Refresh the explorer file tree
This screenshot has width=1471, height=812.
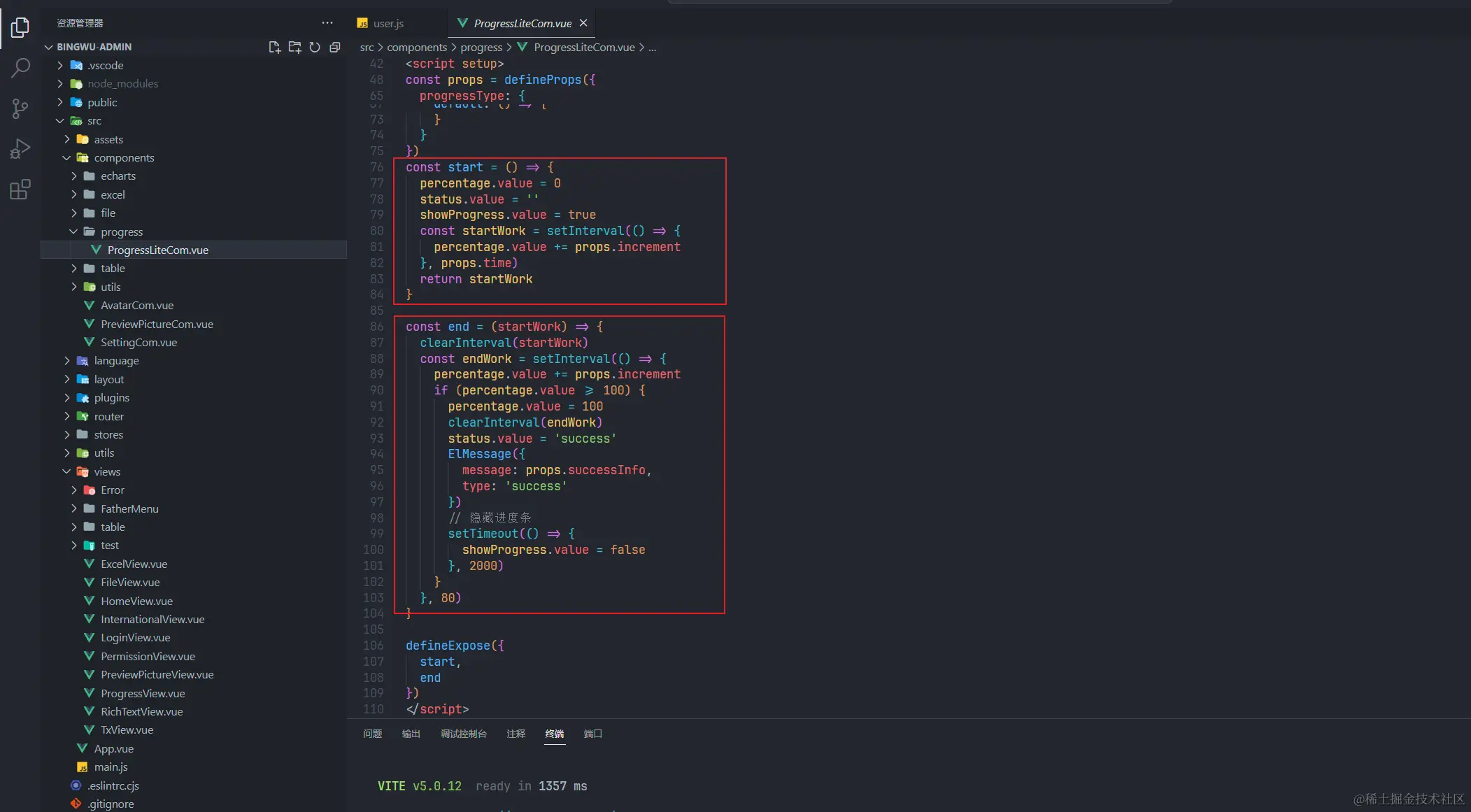pos(315,47)
